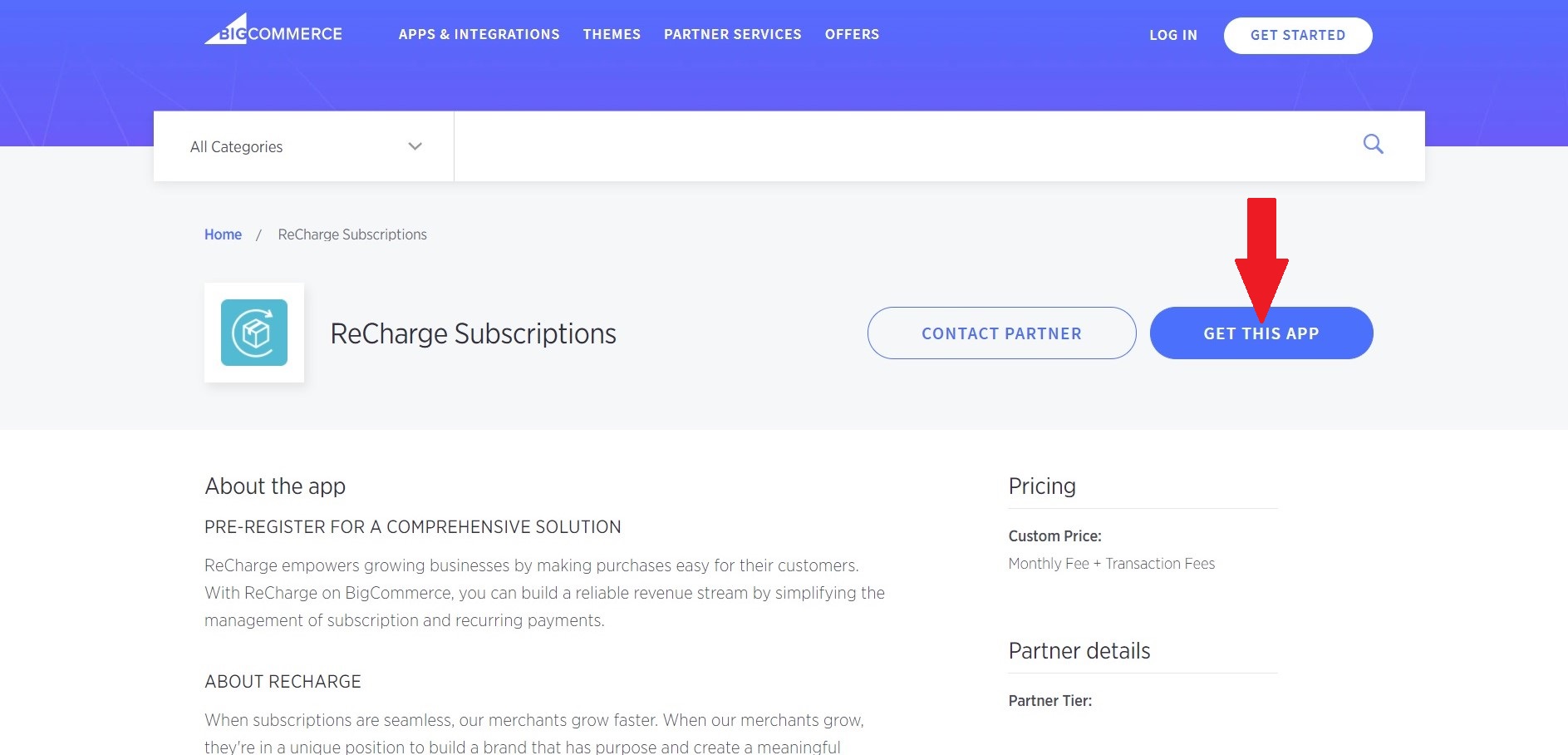Click the Pricing section heading
This screenshot has width=1568, height=755.
[1042, 486]
